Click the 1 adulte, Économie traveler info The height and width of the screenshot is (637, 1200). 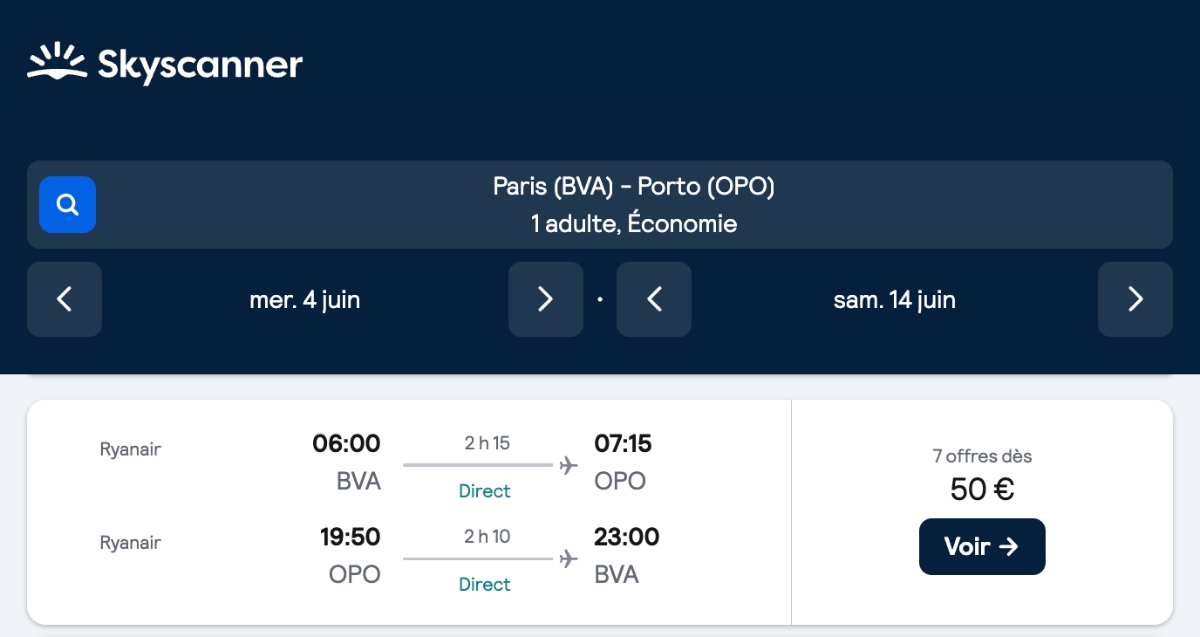pos(633,224)
